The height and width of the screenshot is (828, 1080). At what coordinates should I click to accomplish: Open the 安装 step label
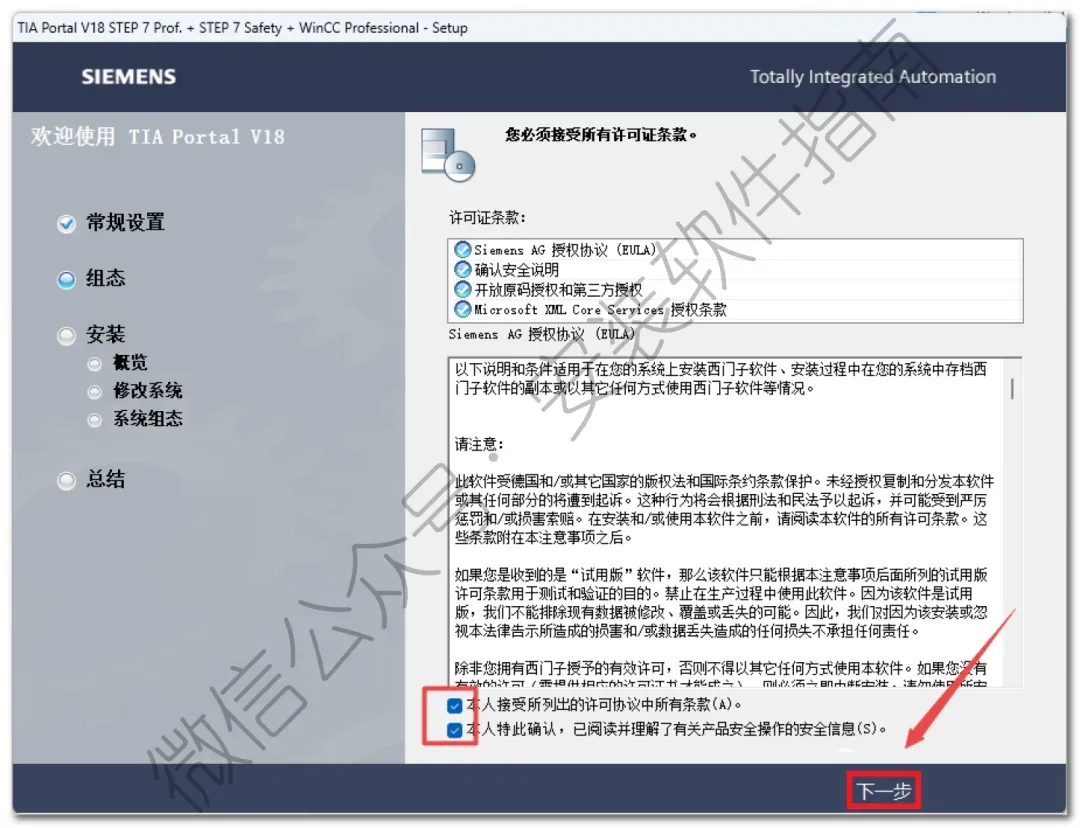point(105,335)
